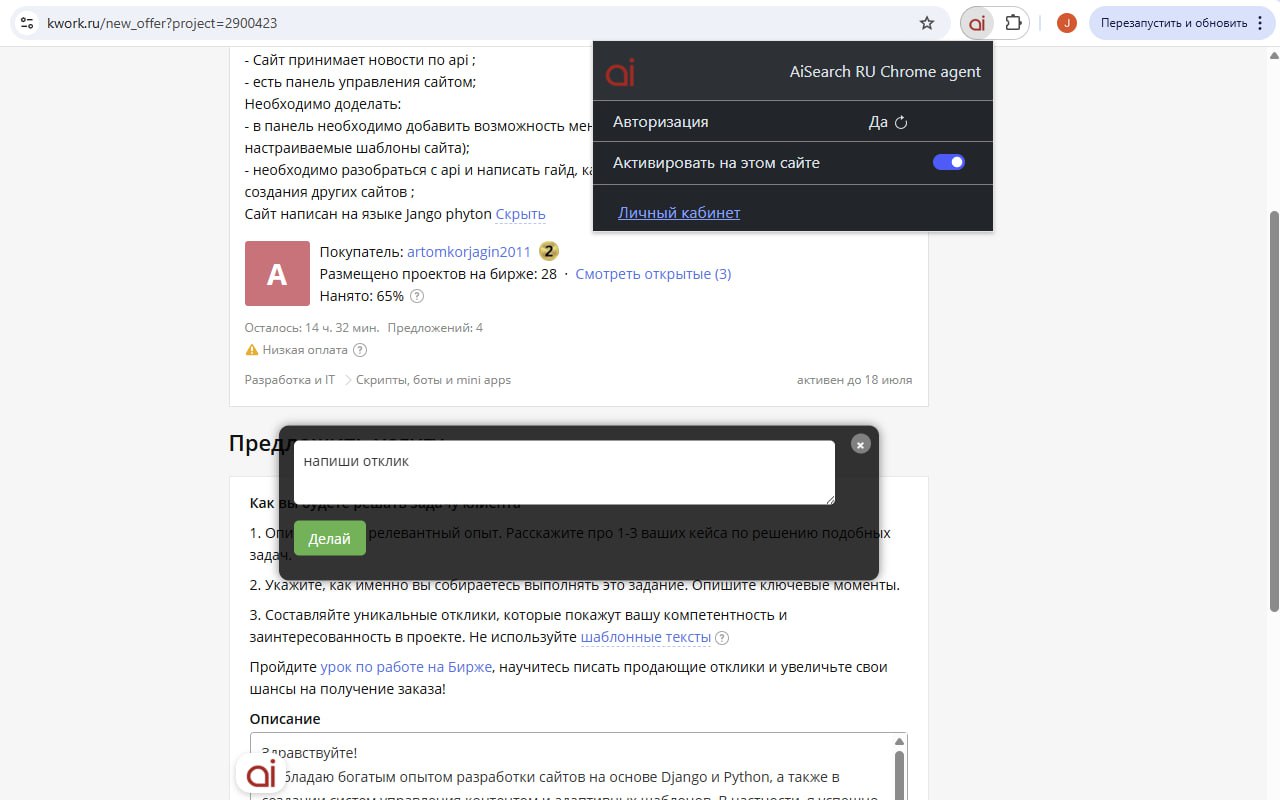1280x800 pixels.
Task: Click the Авторизация row label
Action: (x=660, y=122)
